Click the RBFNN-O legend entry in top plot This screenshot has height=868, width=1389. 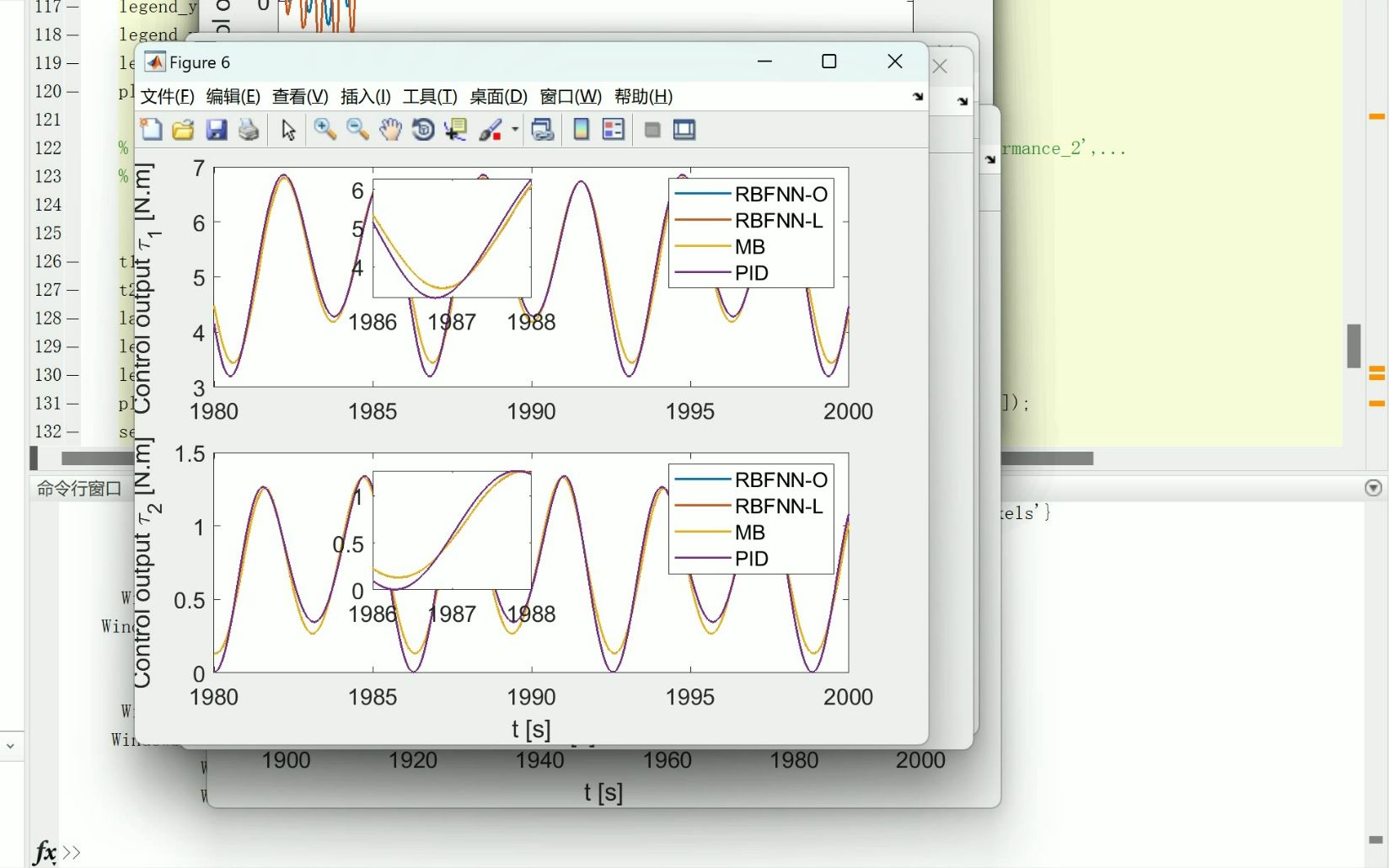point(752,195)
